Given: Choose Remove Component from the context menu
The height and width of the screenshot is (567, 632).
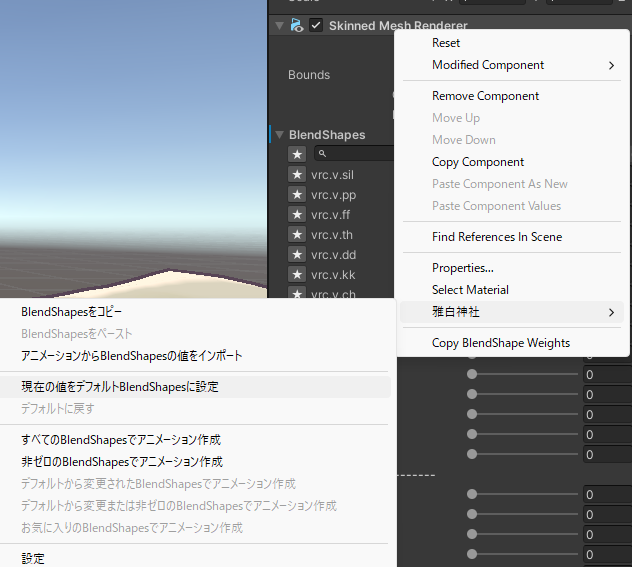Looking at the screenshot, I should pyautogui.click(x=485, y=96).
